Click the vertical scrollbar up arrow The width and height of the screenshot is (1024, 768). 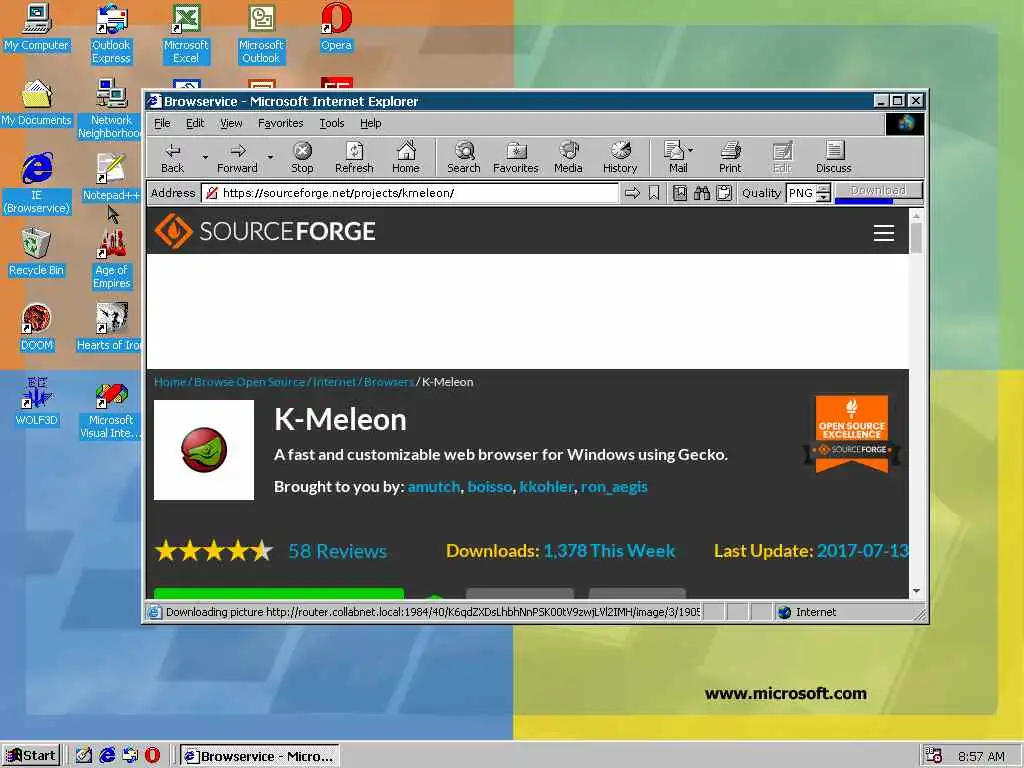click(x=916, y=216)
